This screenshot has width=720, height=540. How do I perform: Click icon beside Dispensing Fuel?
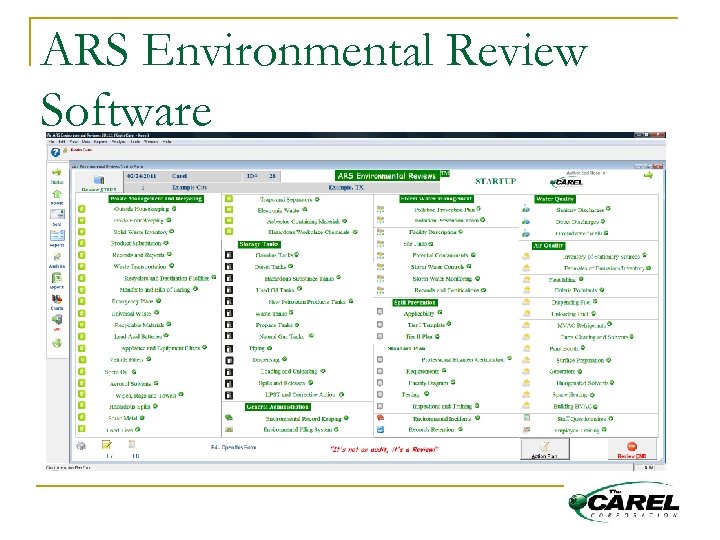tap(526, 302)
